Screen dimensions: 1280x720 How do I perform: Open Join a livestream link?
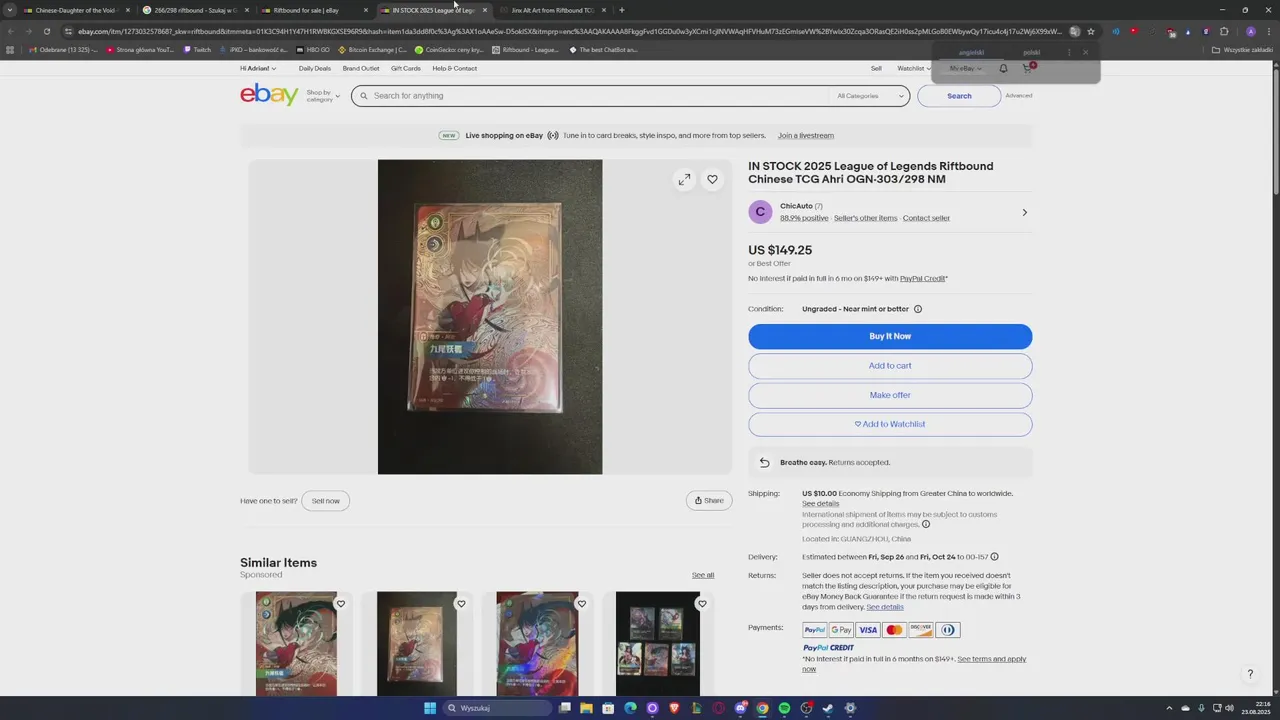806,135
